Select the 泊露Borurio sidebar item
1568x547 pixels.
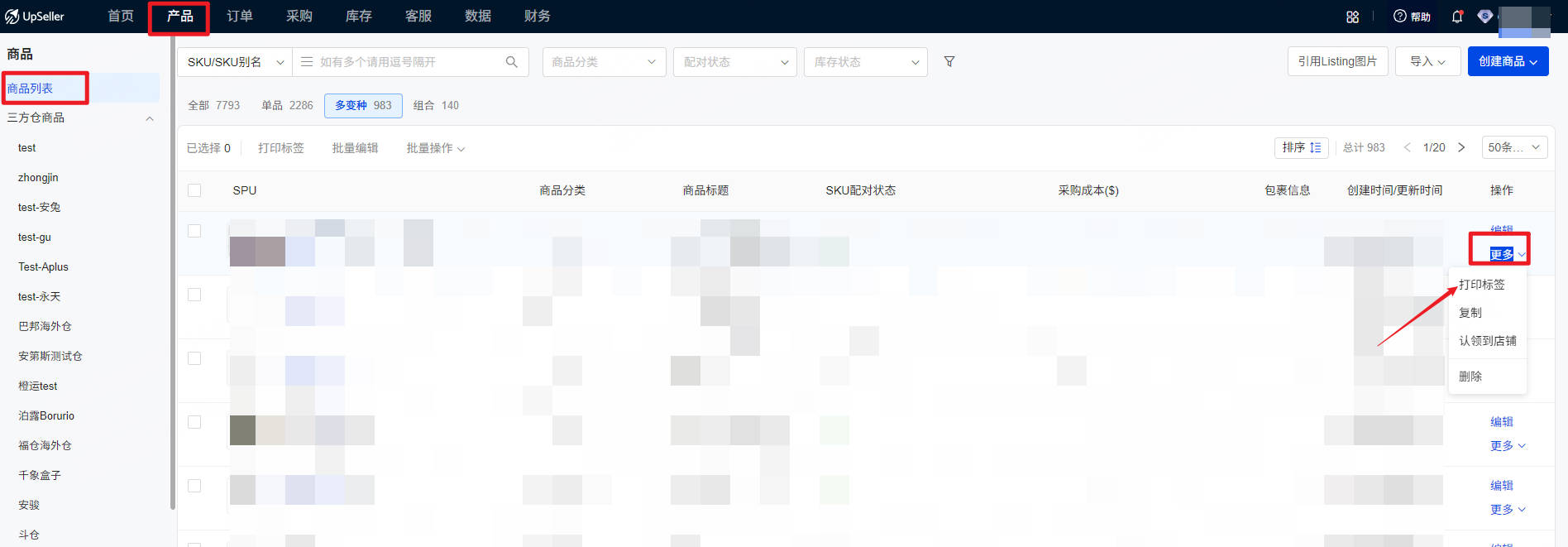[x=46, y=416]
